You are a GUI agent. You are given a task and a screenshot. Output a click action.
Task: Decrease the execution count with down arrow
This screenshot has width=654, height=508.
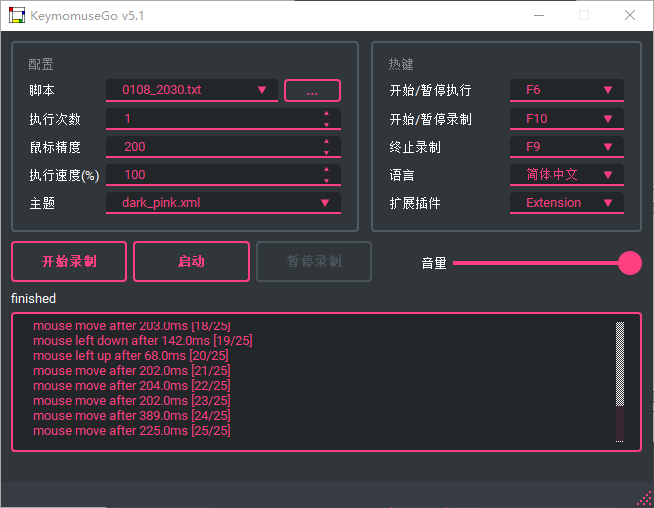326,124
